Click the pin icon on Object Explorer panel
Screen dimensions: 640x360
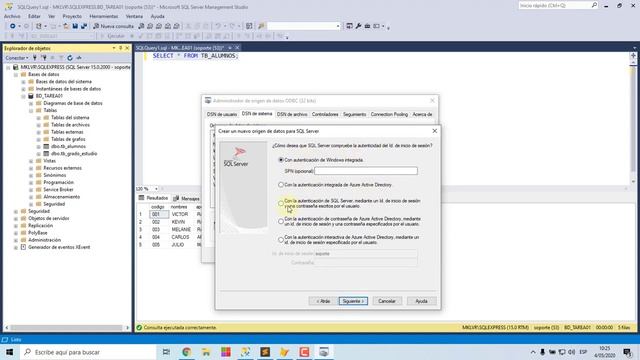(120, 48)
